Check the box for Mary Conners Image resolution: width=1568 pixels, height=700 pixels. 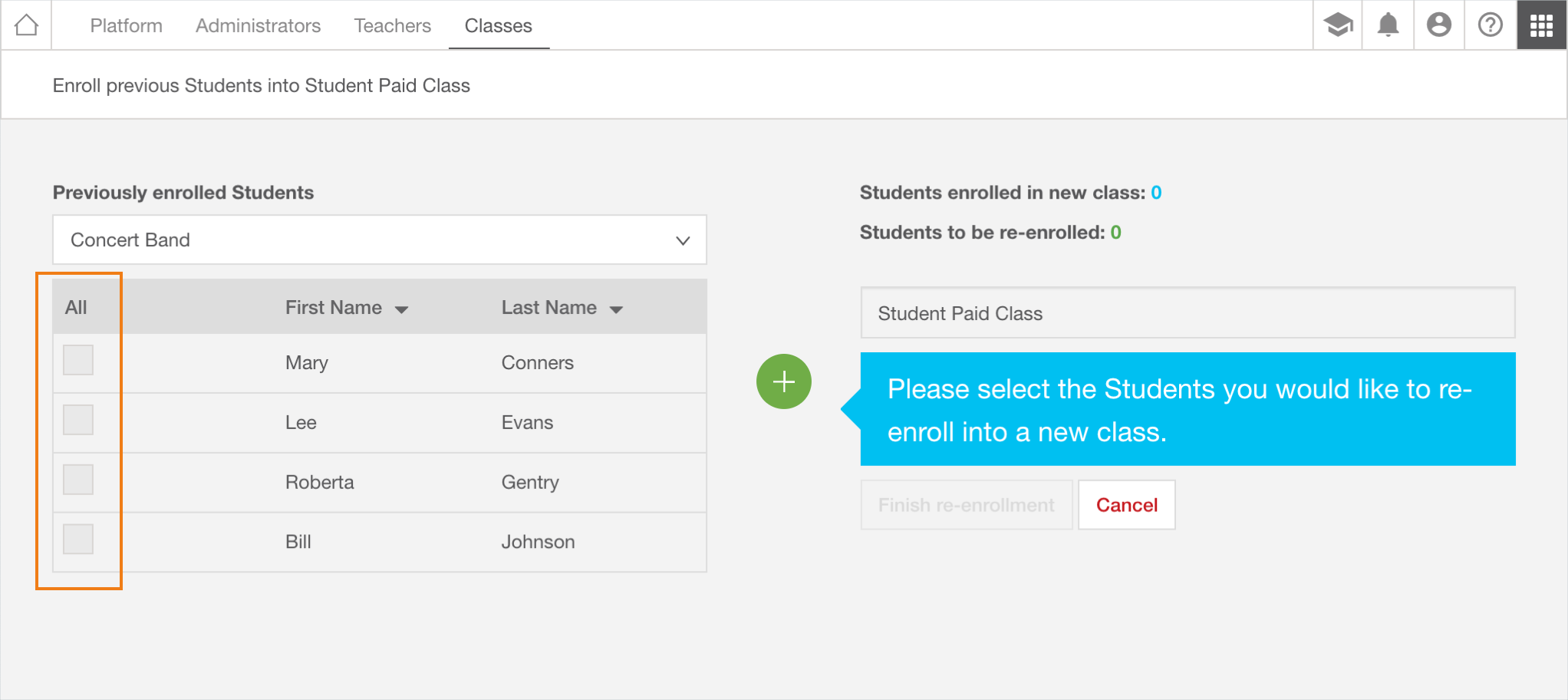pos(78,360)
